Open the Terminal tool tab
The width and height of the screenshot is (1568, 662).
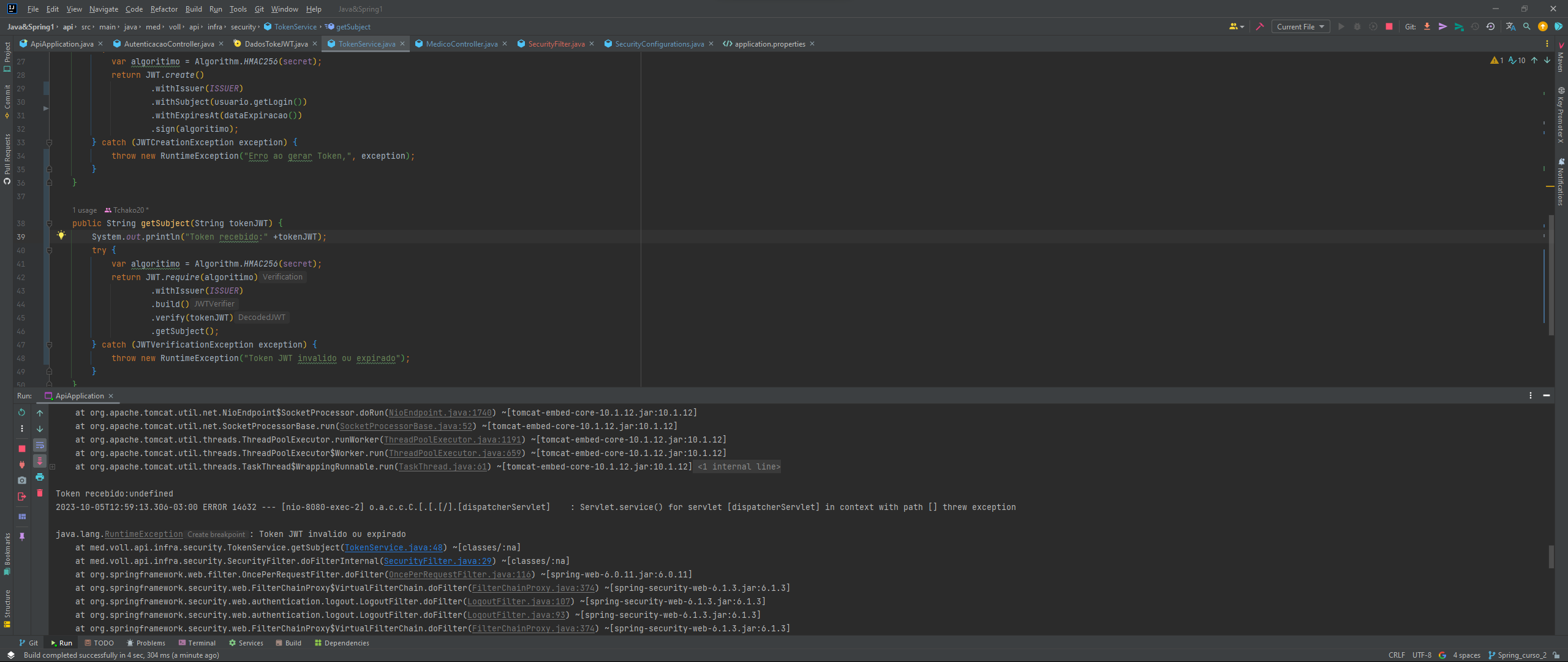click(x=197, y=643)
